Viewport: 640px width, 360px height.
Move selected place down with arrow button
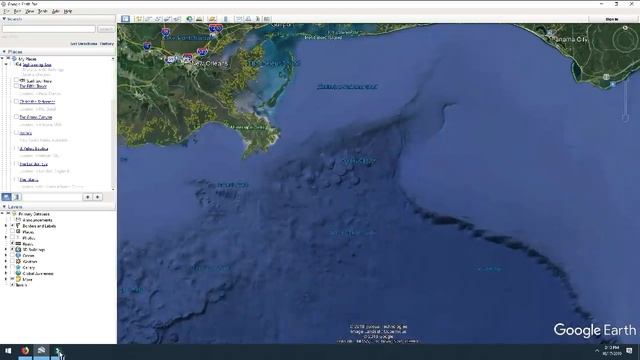[98, 197]
